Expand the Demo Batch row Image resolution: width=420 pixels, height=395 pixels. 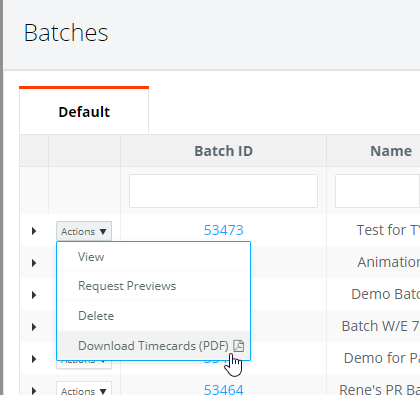[x=34, y=295]
